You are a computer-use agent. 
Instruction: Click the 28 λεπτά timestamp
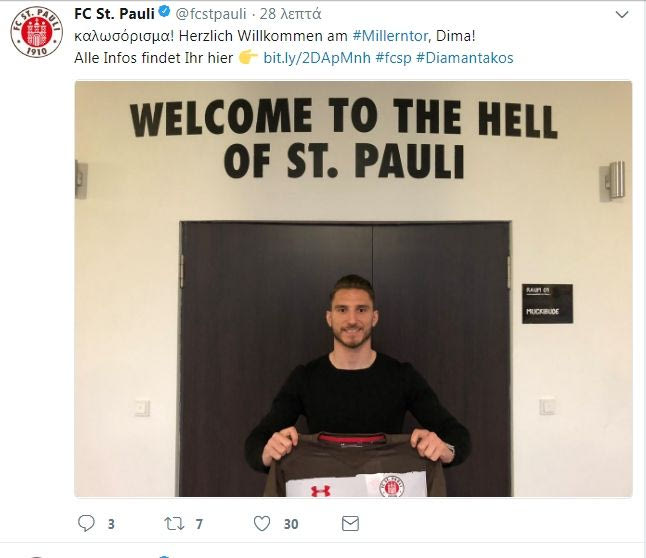pyautogui.click(x=290, y=14)
